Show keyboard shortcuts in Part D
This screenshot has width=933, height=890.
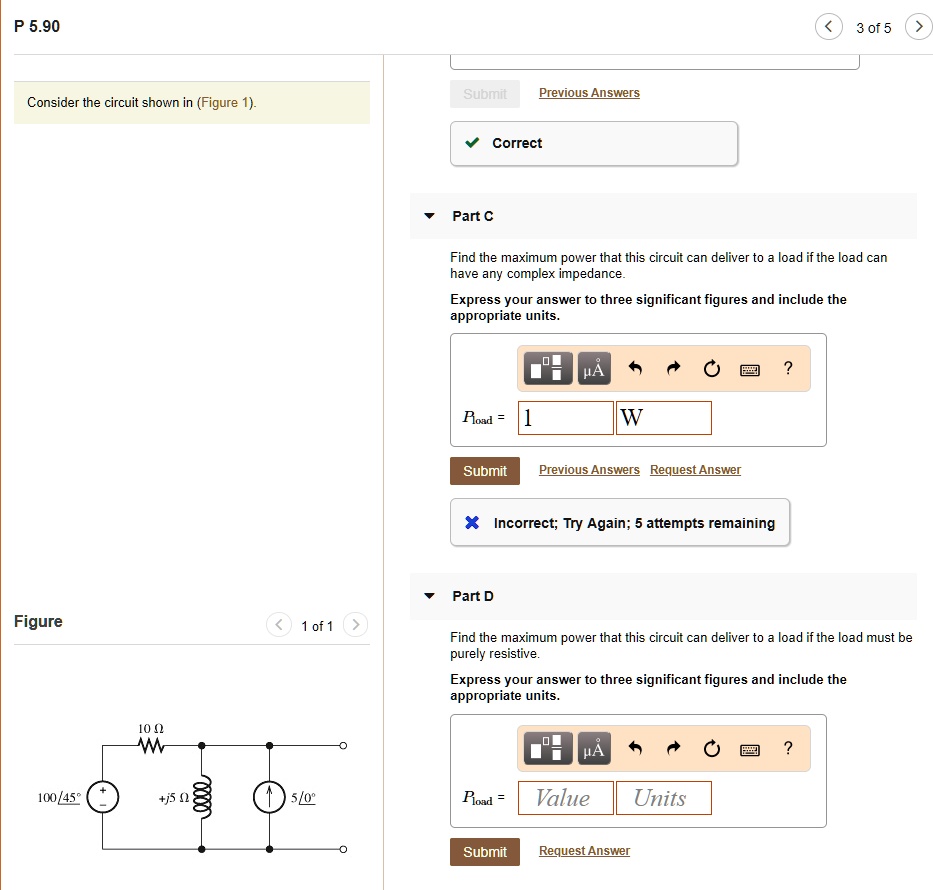(x=750, y=750)
